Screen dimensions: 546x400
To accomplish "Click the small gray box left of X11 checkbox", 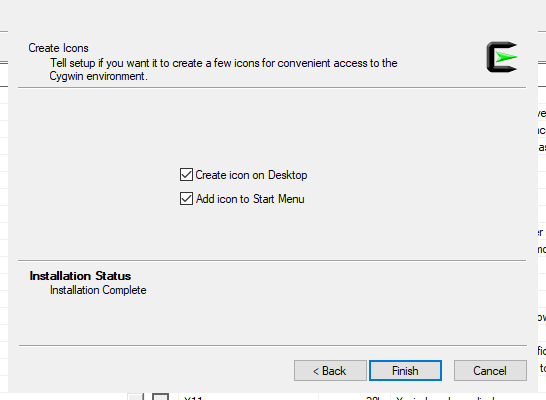I will 135,397.
